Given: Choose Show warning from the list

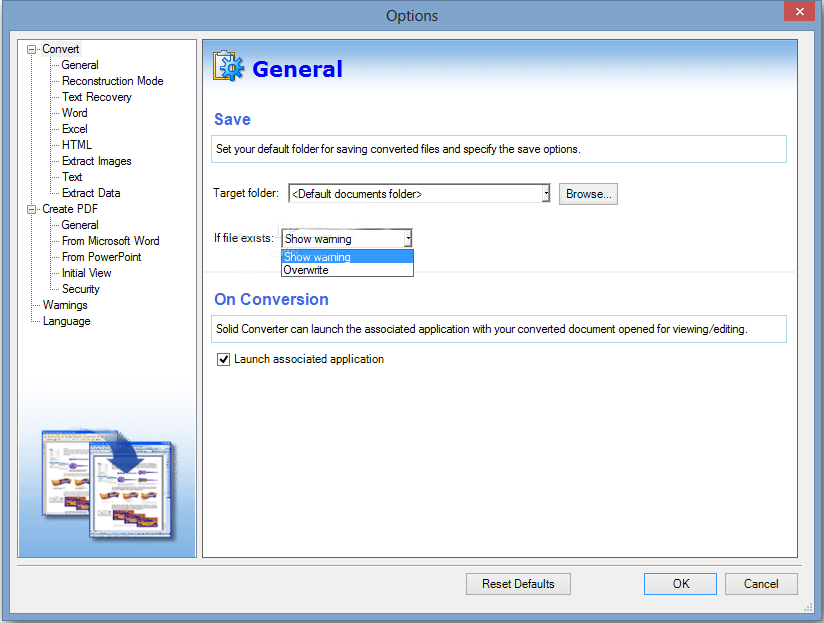Looking at the screenshot, I should pos(347,257).
